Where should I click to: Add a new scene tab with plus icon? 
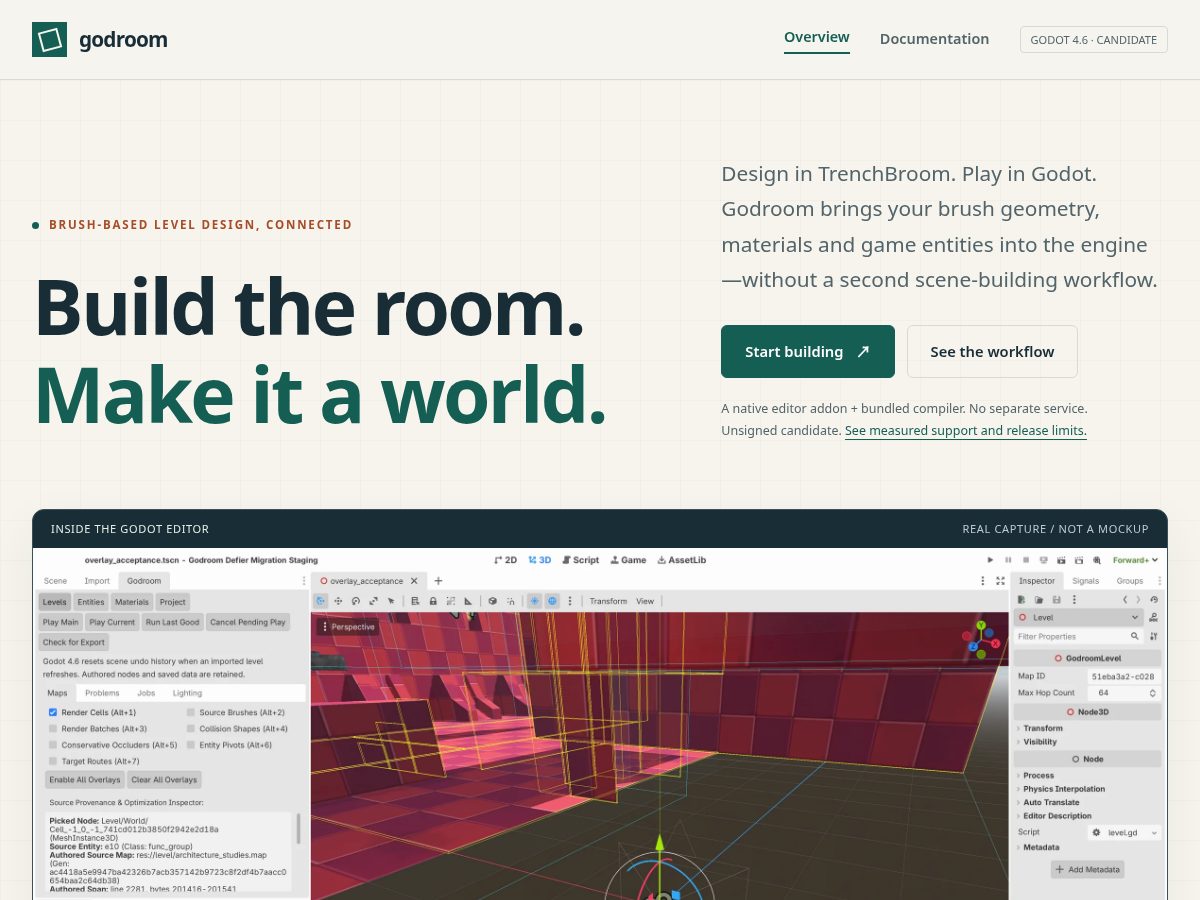coord(438,581)
